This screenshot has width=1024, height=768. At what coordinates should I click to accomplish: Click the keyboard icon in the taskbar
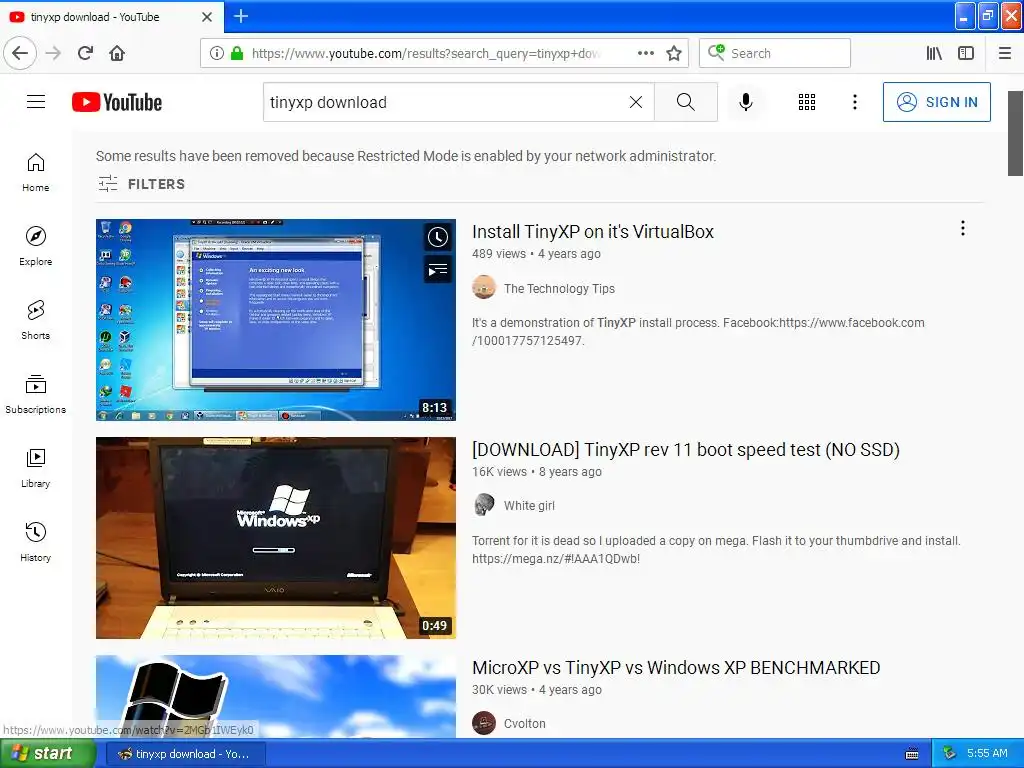pos(912,754)
